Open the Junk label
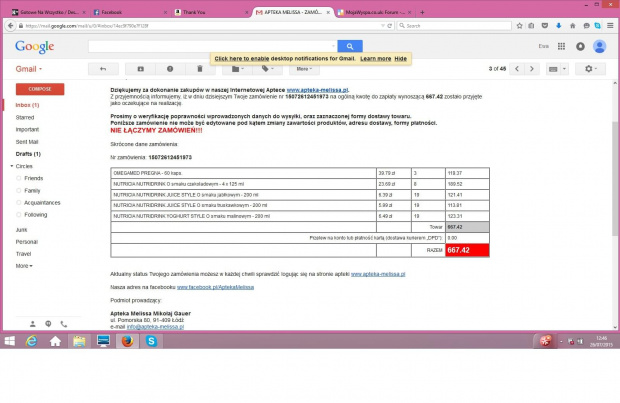Viewport: 620px width, 403px height. tap(21, 230)
